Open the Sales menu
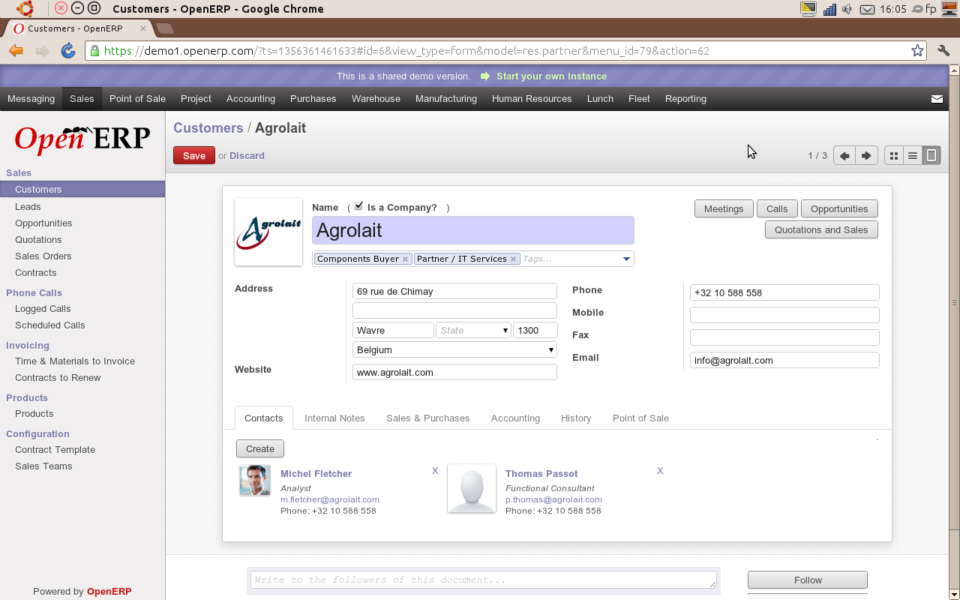960x600 pixels. tap(81, 99)
